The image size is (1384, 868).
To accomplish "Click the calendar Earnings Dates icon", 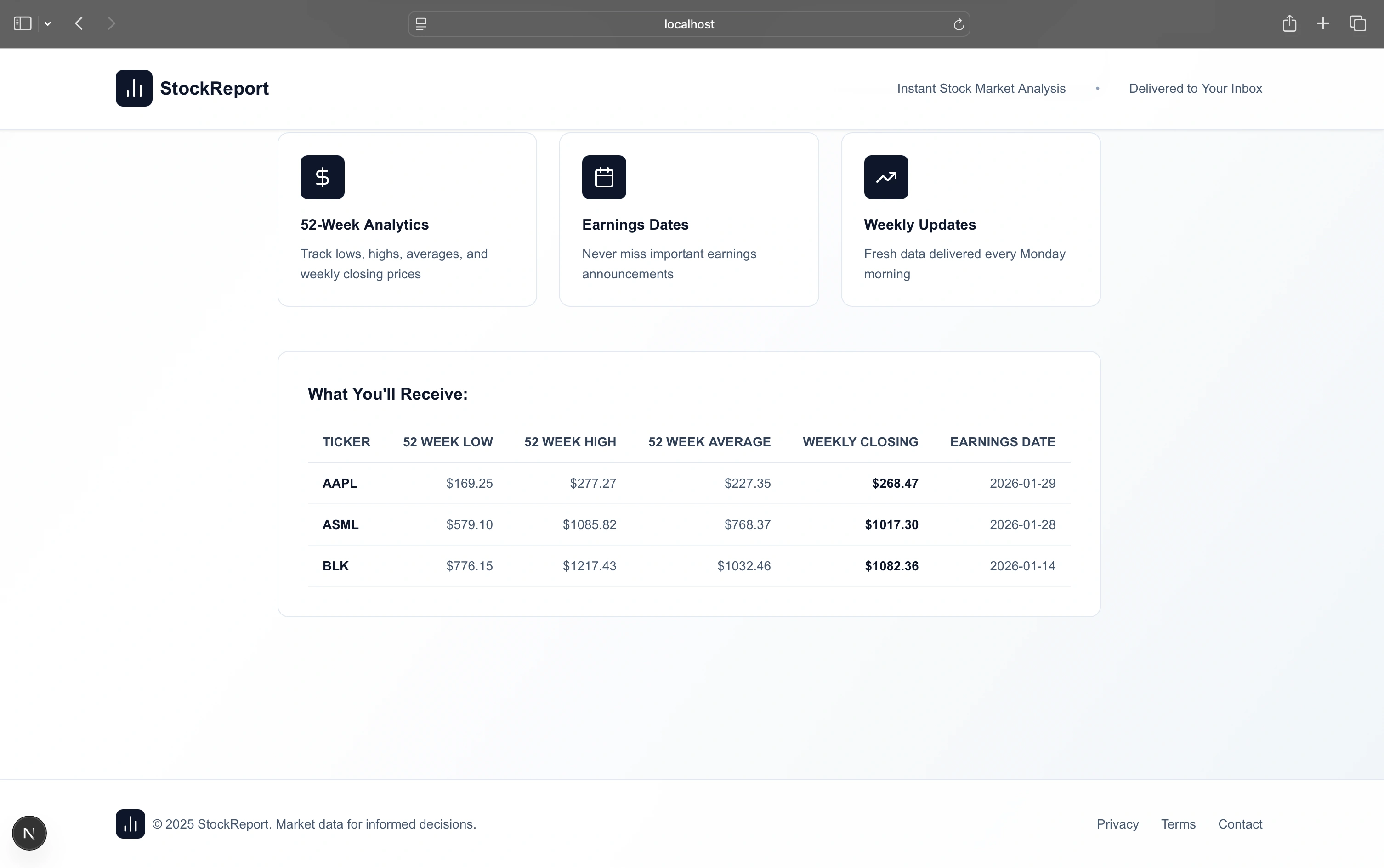I will pyautogui.click(x=604, y=177).
